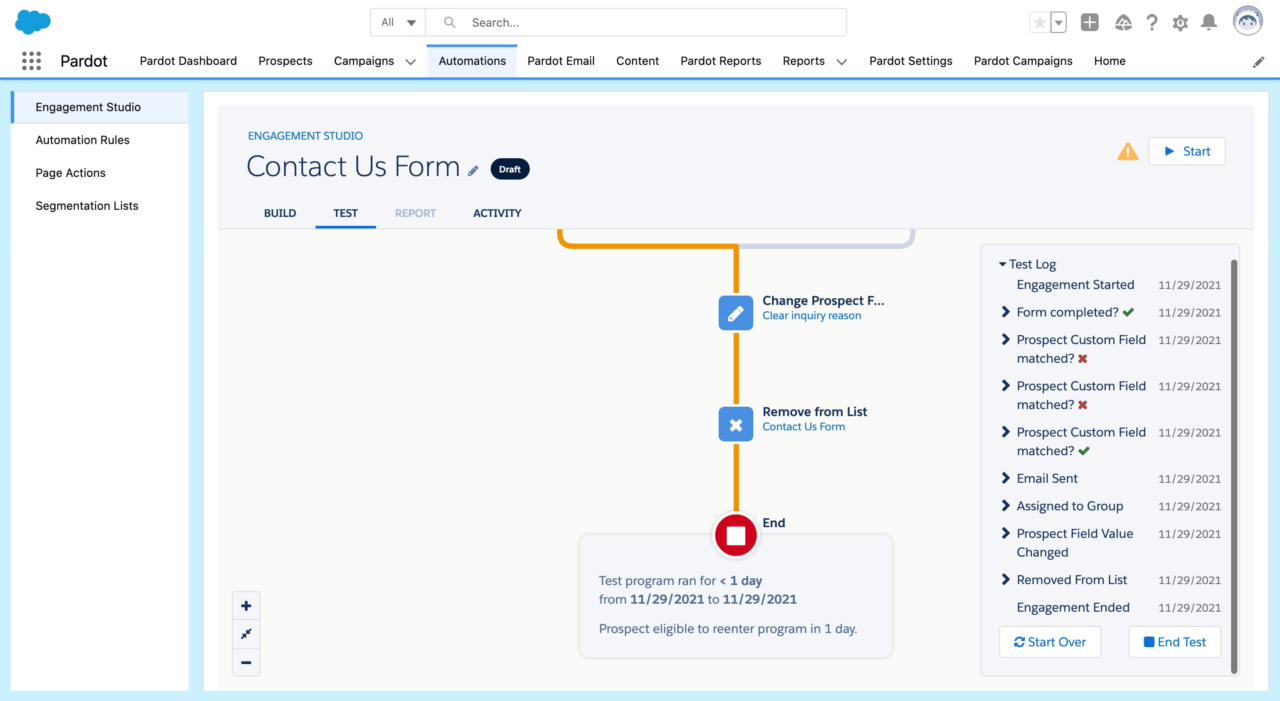Open Automation Rules in sidebar

(100, 140)
